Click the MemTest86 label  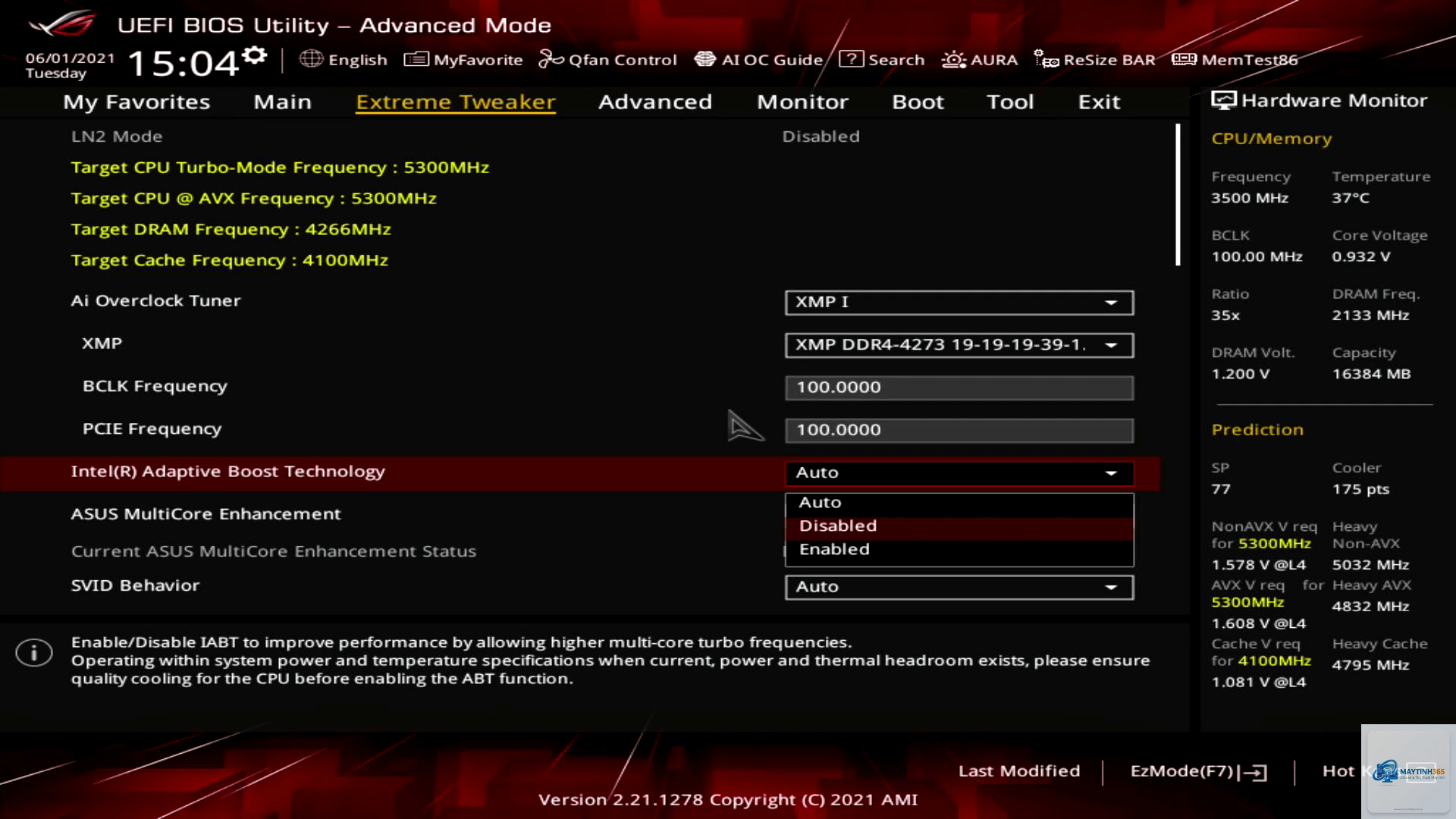[x=1250, y=60]
